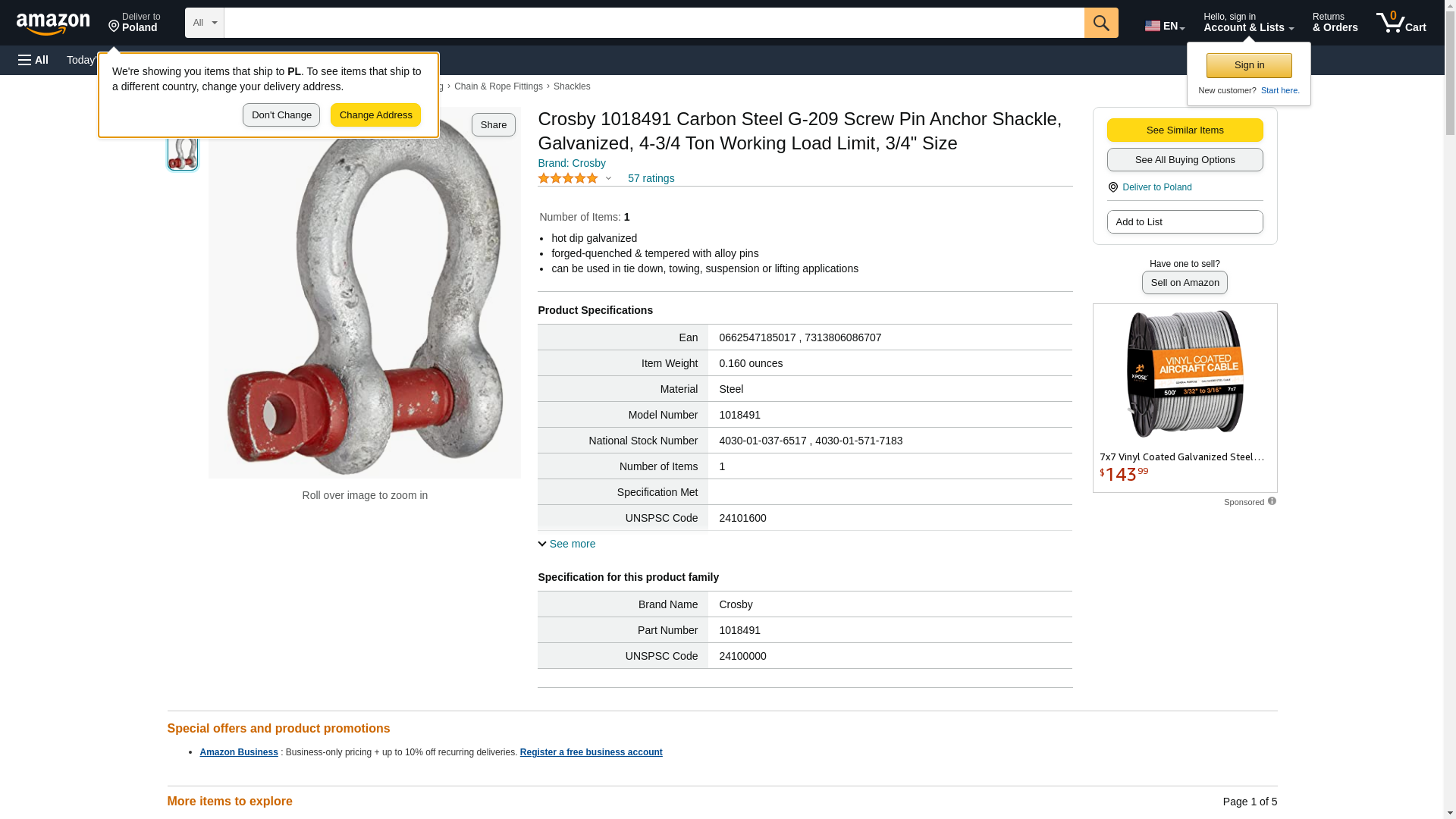Click in the search input field
1456x819 pixels.
(654, 23)
